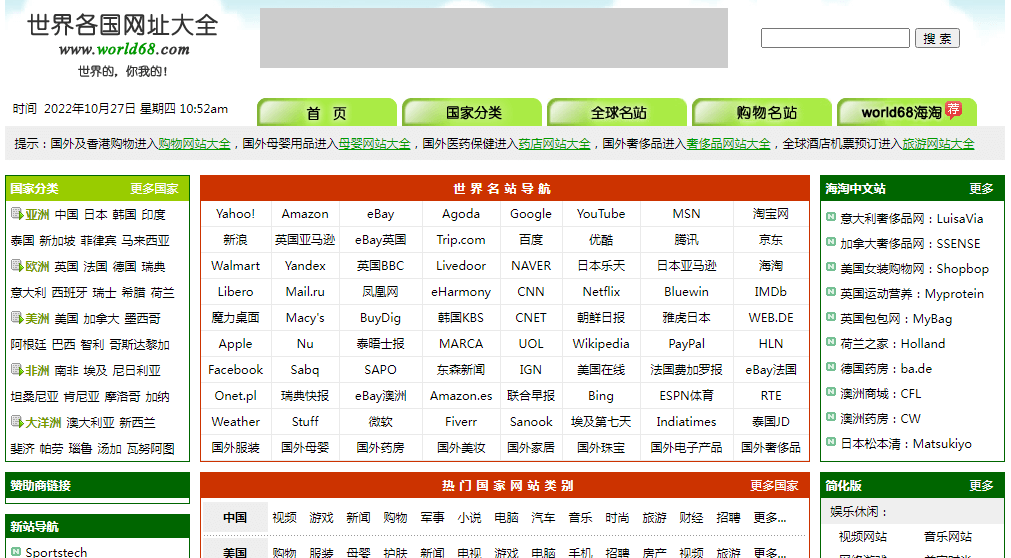1011x558 pixels.
Task: Open Facebook in the site grid
Action: pos(235,370)
